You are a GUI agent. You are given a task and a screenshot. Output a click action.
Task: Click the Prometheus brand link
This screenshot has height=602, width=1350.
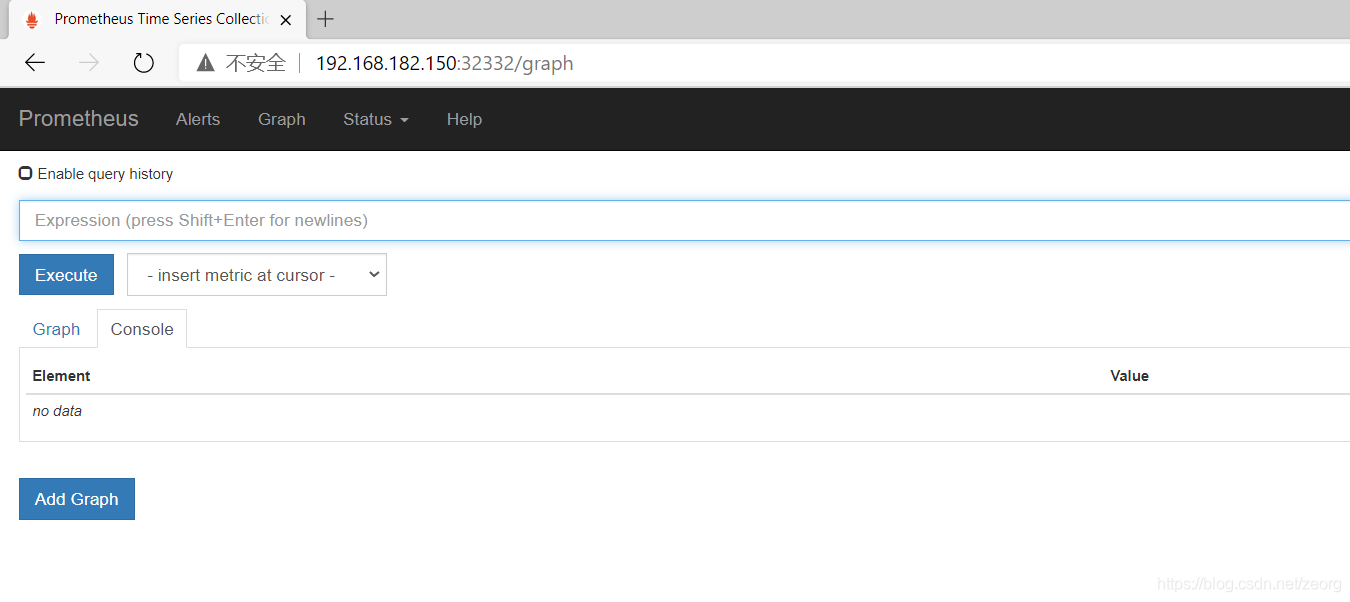pos(78,119)
